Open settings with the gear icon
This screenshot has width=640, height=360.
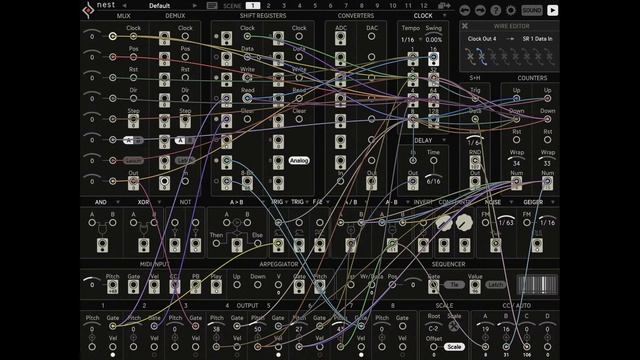[x=511, y=10]
